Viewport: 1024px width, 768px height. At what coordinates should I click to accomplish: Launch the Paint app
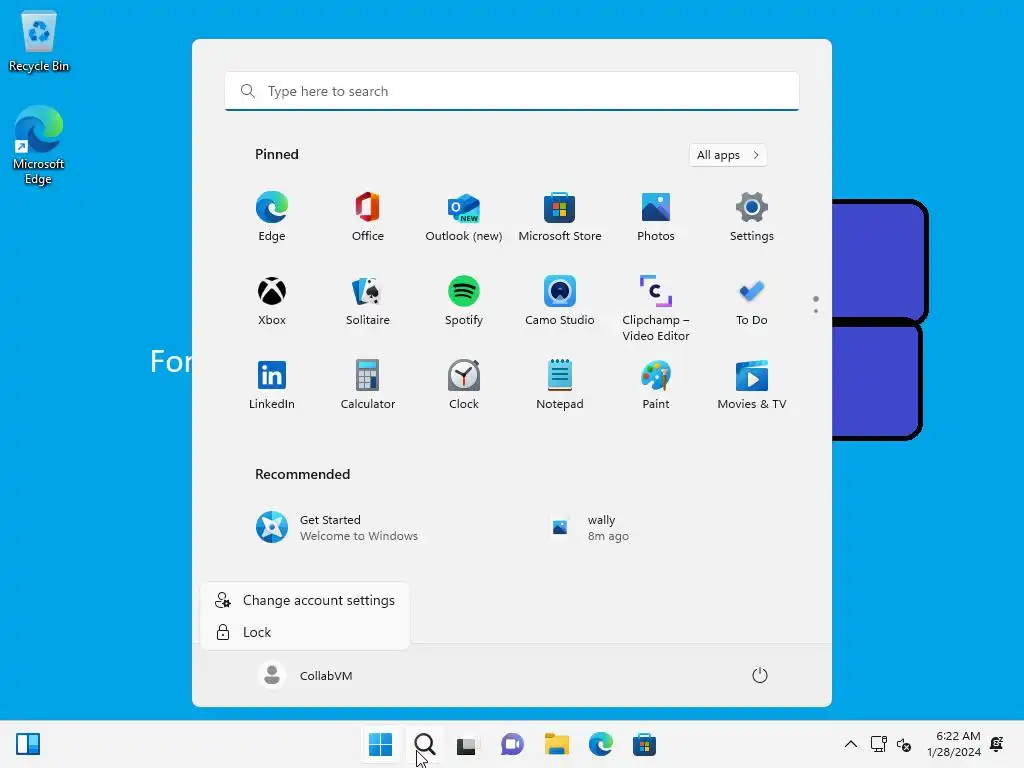pyautogui.click(x=656, y=385)
